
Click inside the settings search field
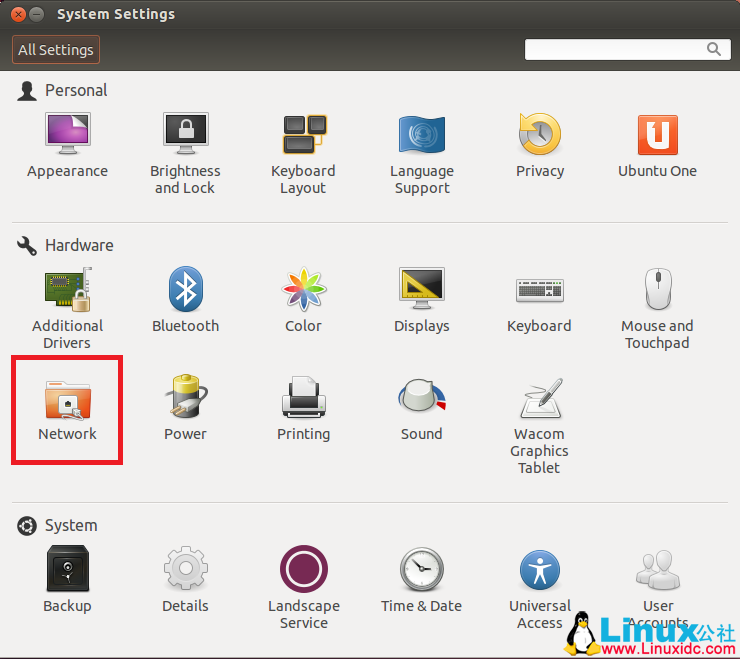pos(628,49)
